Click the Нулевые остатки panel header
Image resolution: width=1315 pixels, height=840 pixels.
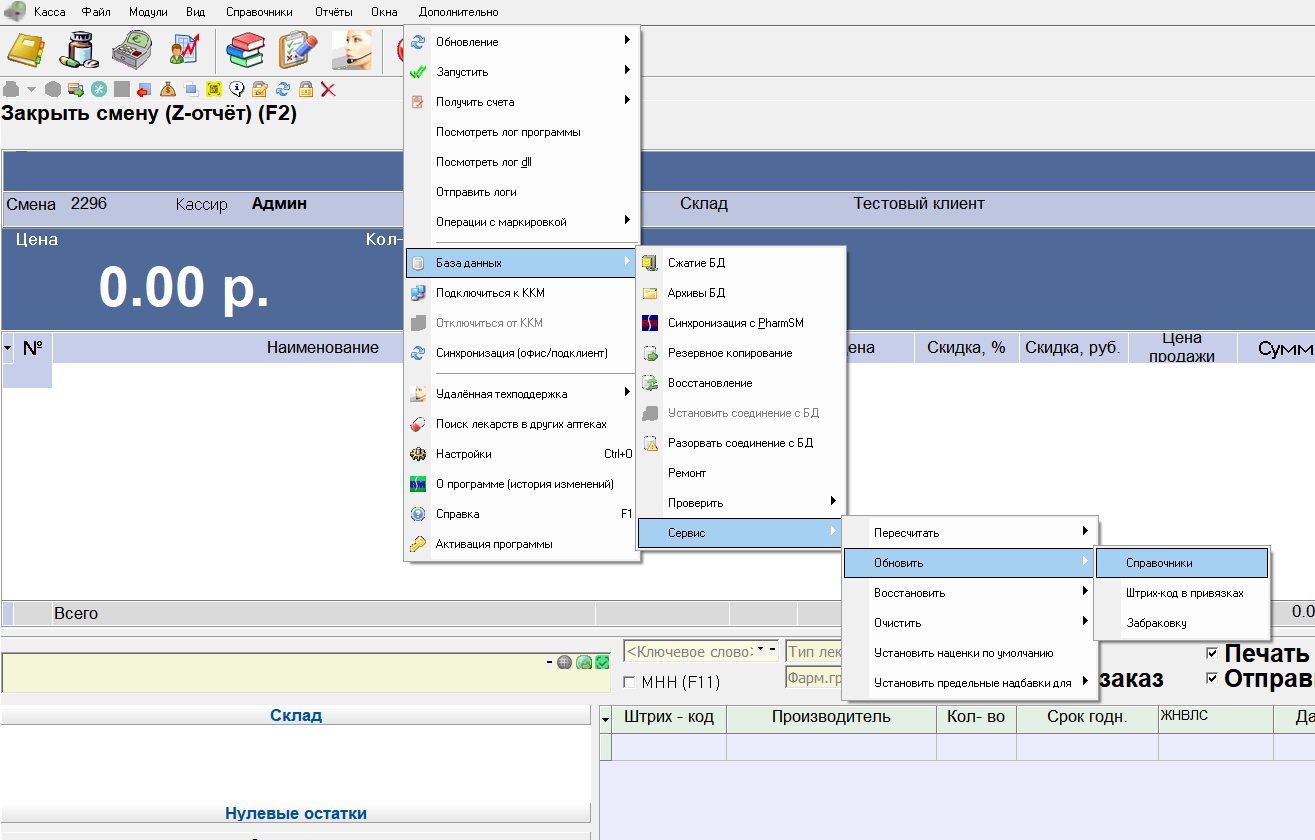(x=296, y=813)
